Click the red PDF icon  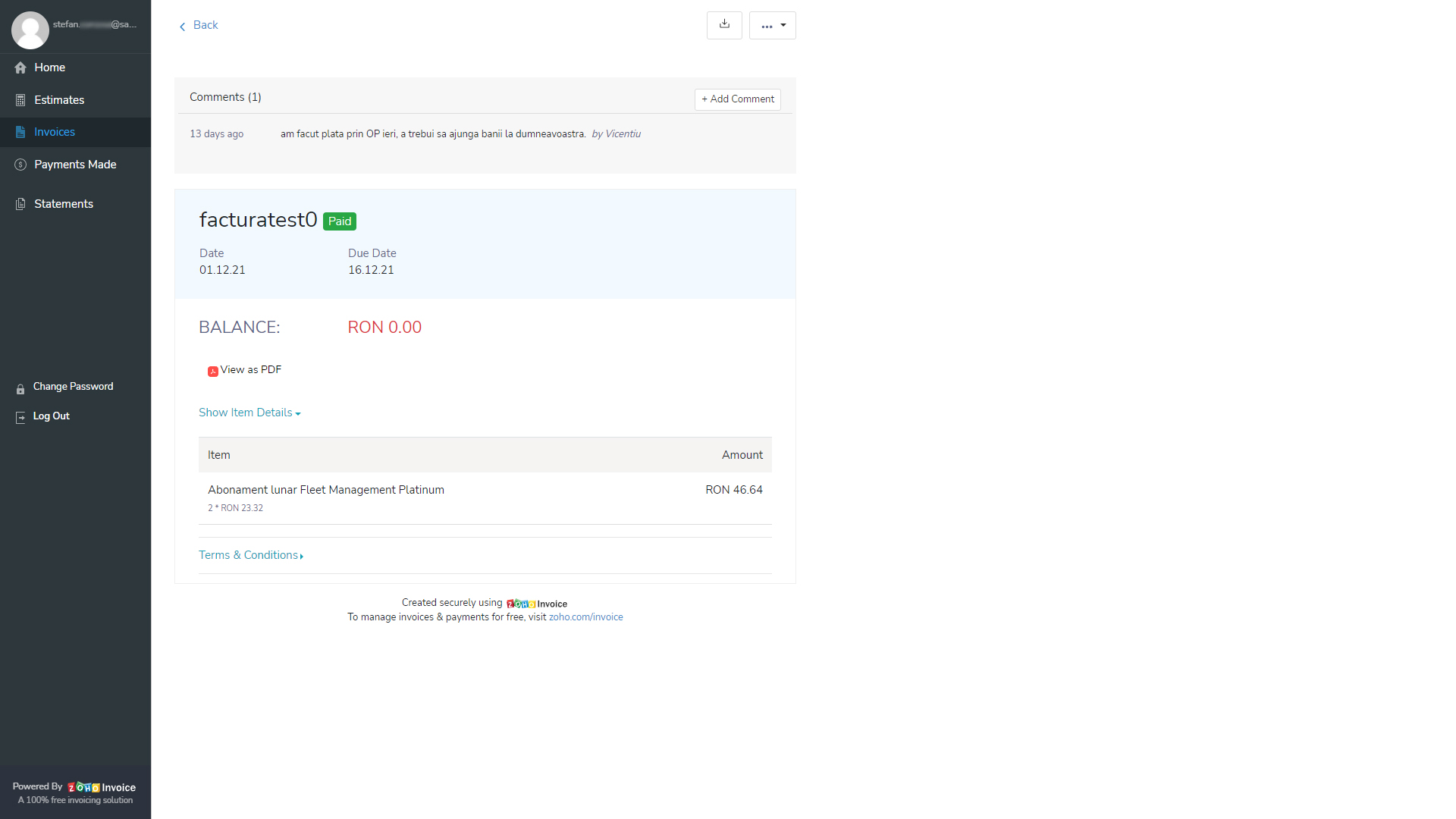point(213,371)
